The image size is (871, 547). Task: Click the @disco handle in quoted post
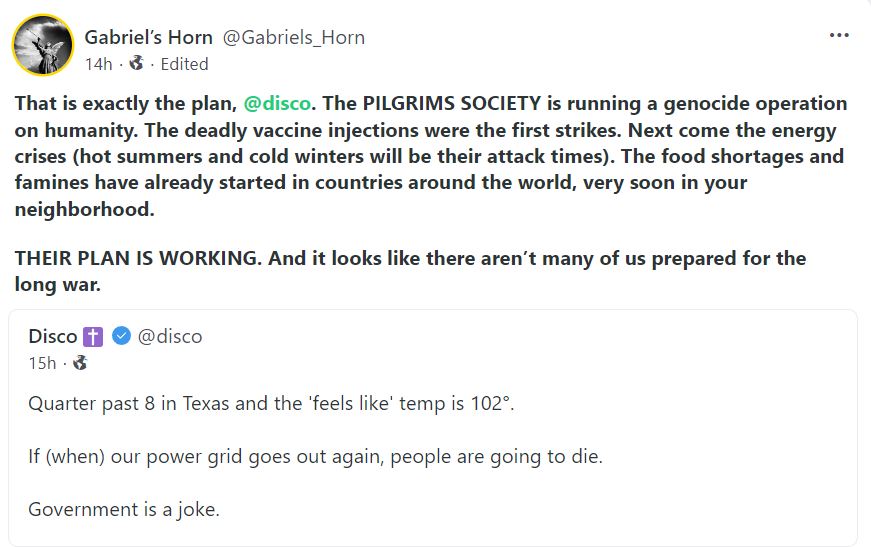click(x=170, y=336)
